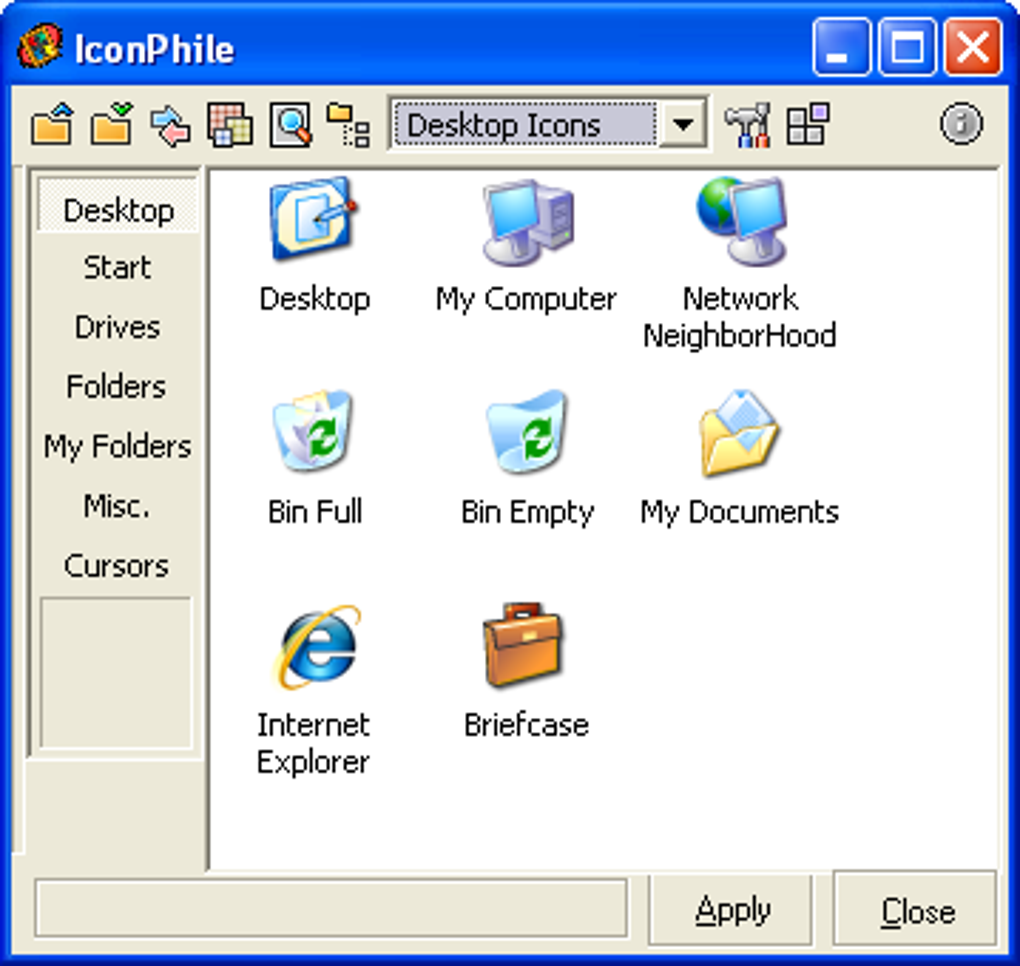Open the Desktop Icons dropdown arrow

pos(683,124)
